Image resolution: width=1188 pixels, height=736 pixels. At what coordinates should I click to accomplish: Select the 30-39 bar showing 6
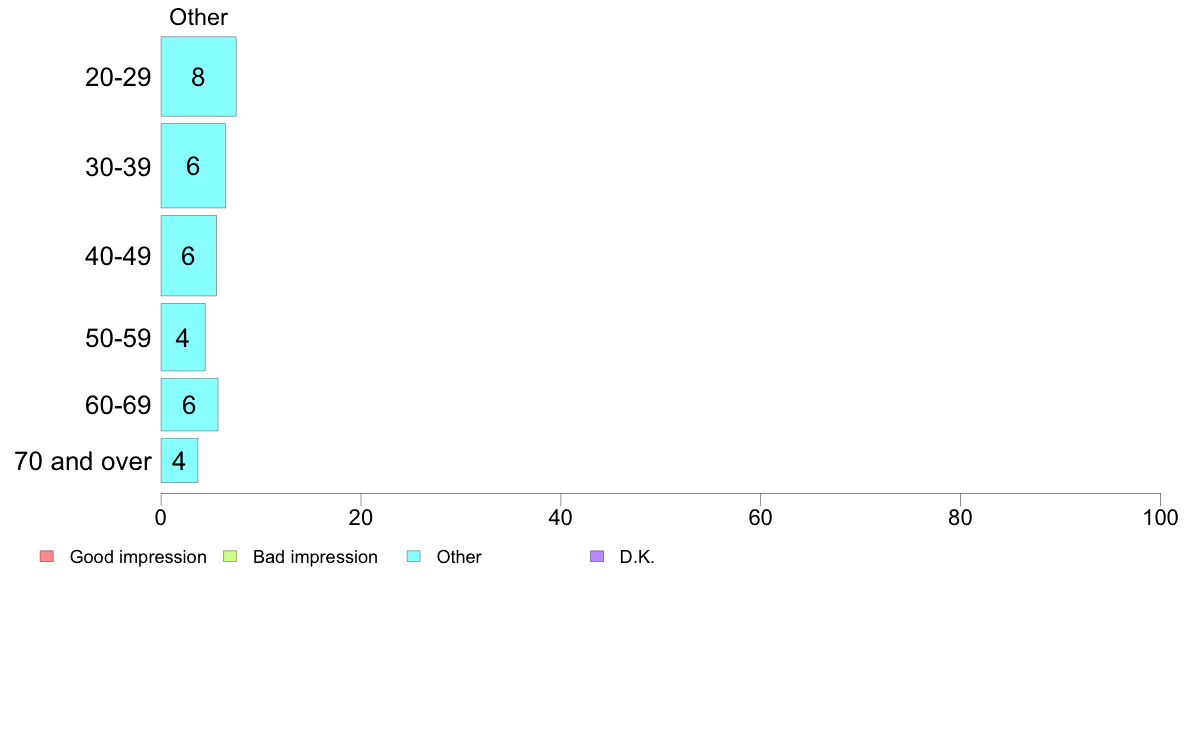(193, 165)
